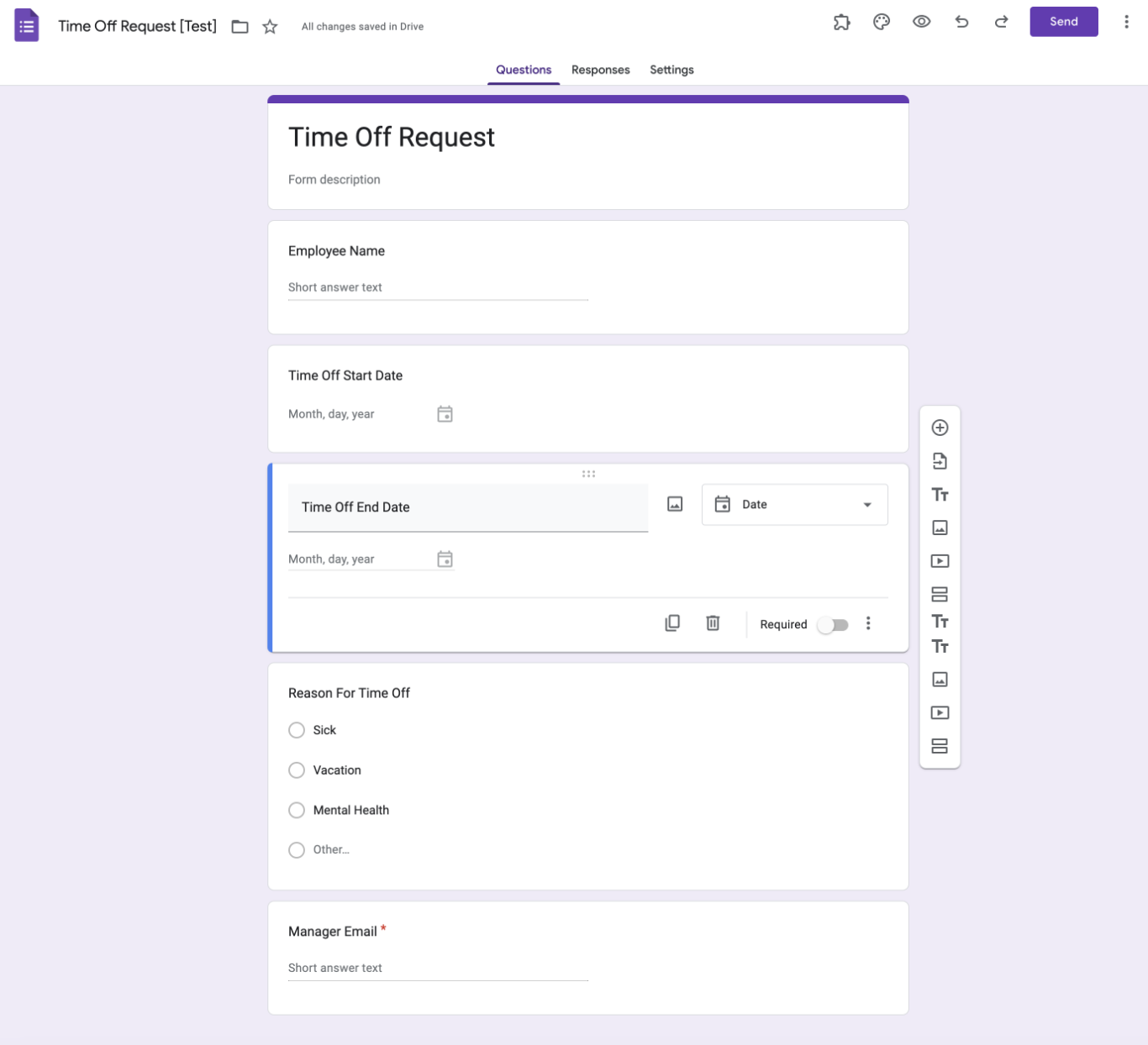Open the Date question type dropdown
The width and height of the screenshot is (1148, 1045).
click(794, 505)
